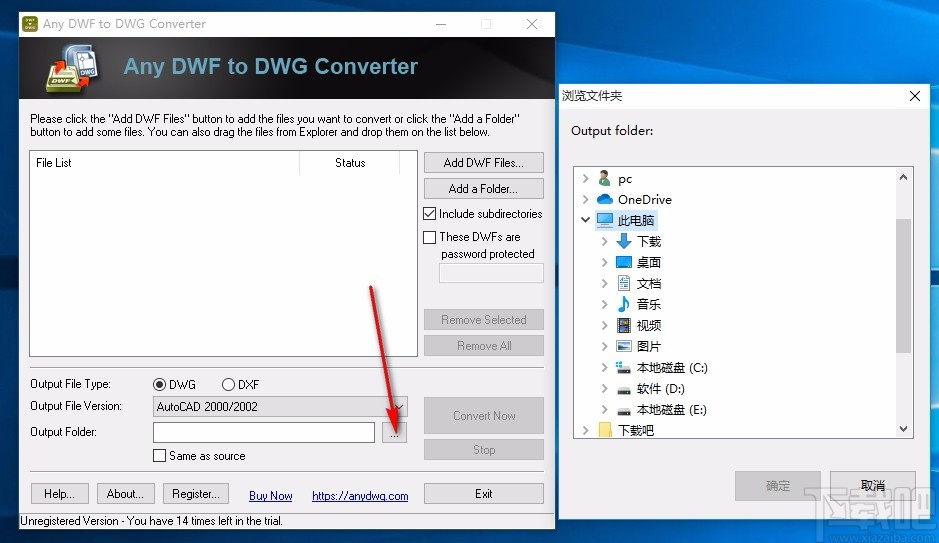Click the Stop button

tap(484, 450)
